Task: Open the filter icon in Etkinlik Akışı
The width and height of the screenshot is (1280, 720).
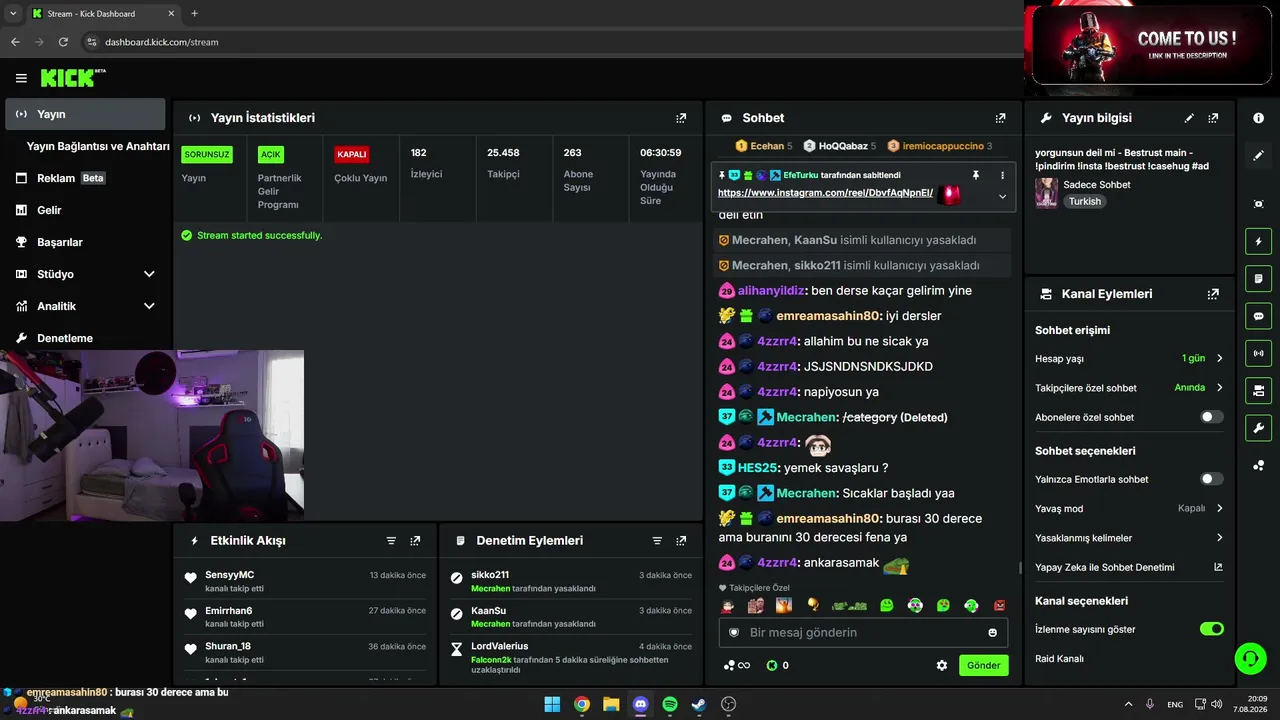Action: tap(391, 541)
